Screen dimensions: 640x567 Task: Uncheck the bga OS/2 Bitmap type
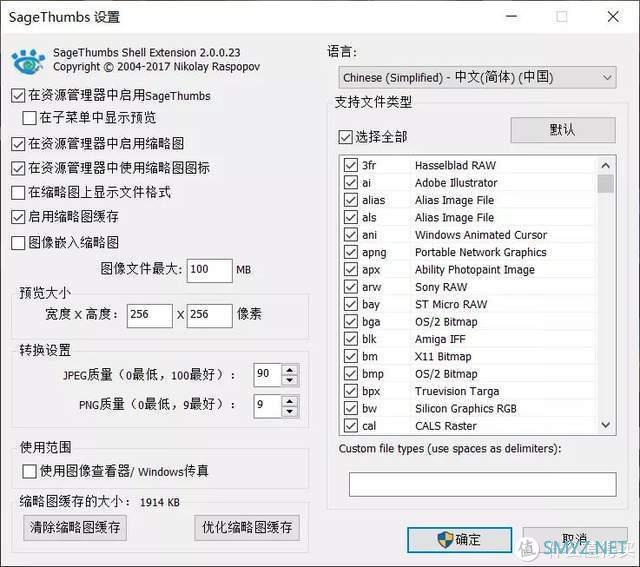(x=351, y=321)
